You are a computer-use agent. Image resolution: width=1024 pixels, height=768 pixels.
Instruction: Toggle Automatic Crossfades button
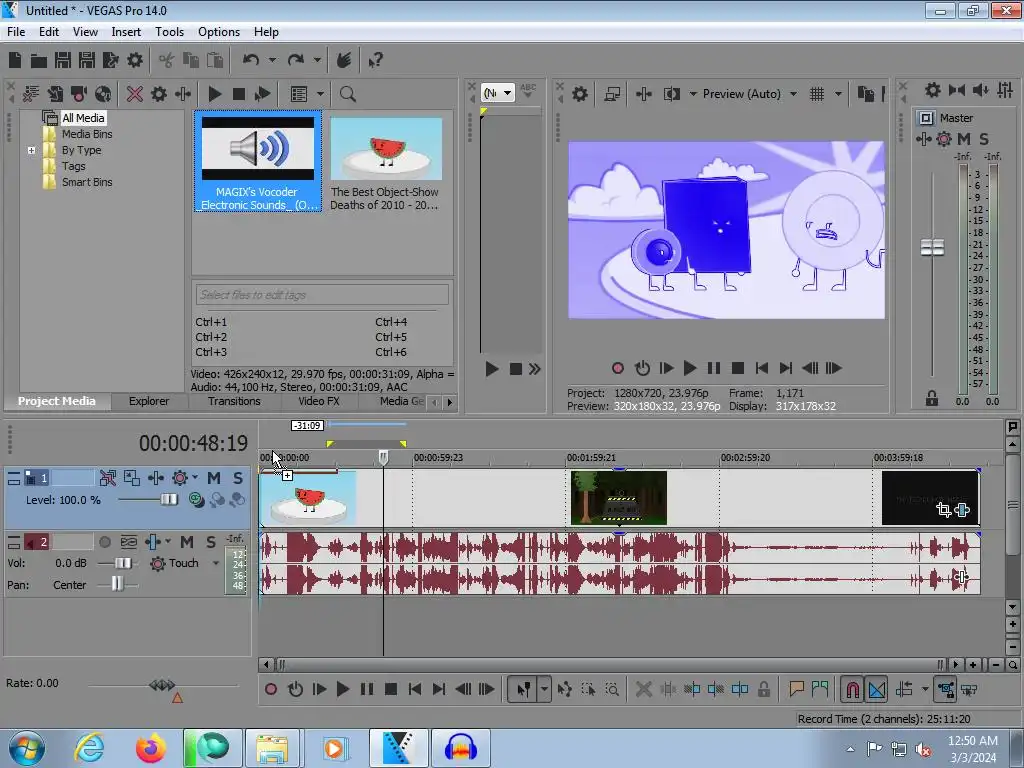tap(876, 689)
